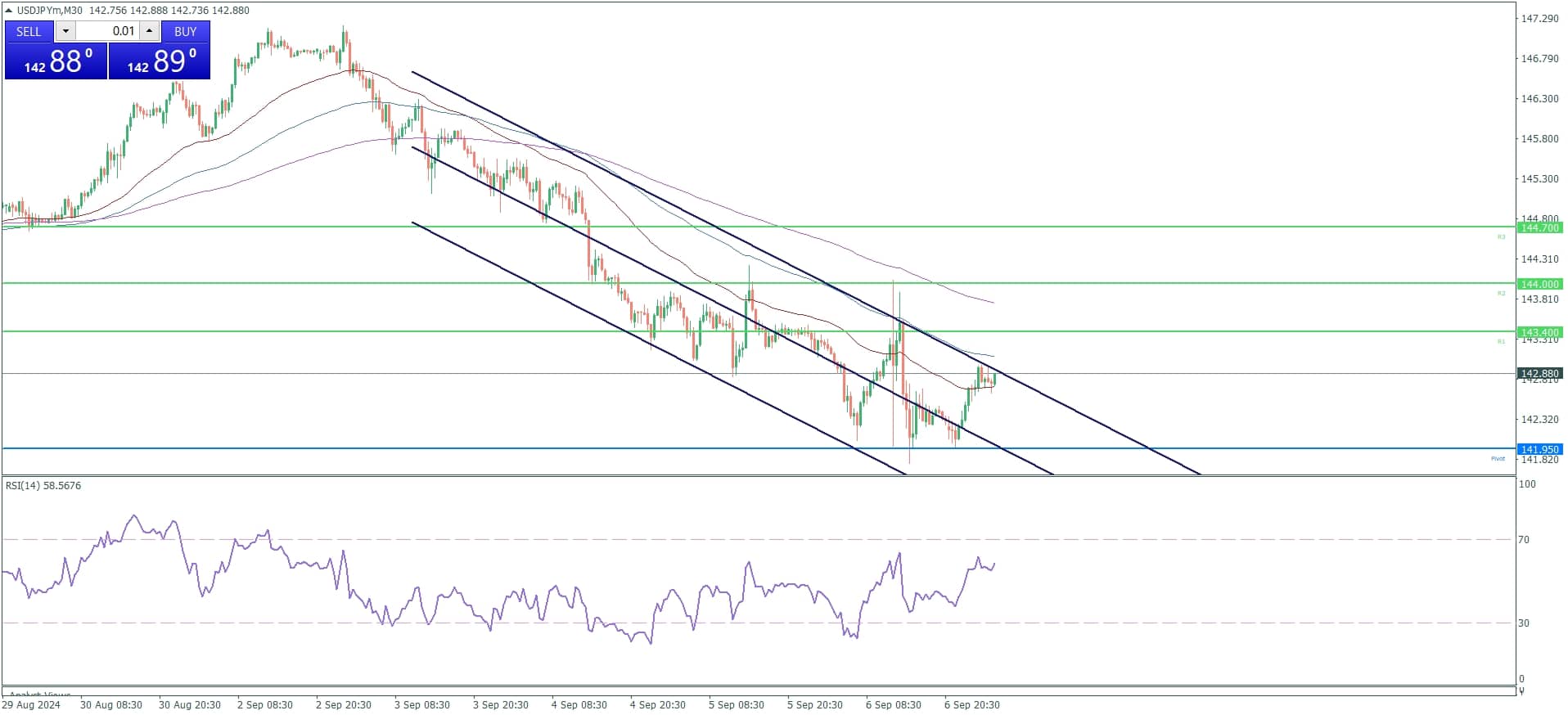Click the SELL button
This screenshot has height=715, width=1568.
[x=29, y=31]
